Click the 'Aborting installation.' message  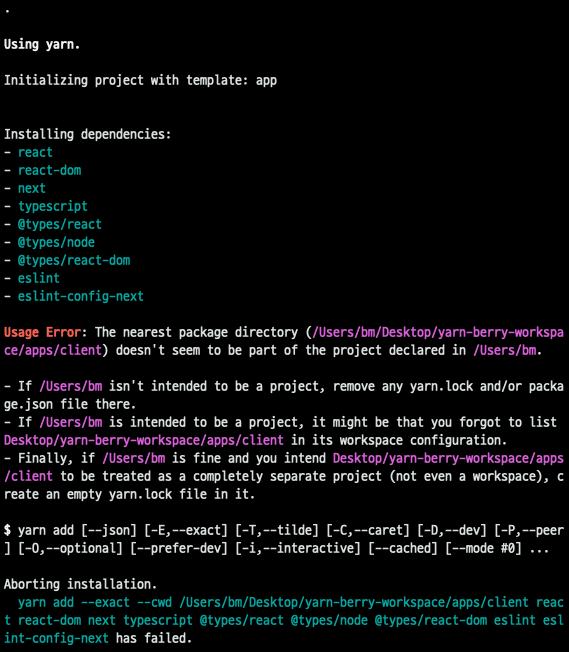coord(80,584)
